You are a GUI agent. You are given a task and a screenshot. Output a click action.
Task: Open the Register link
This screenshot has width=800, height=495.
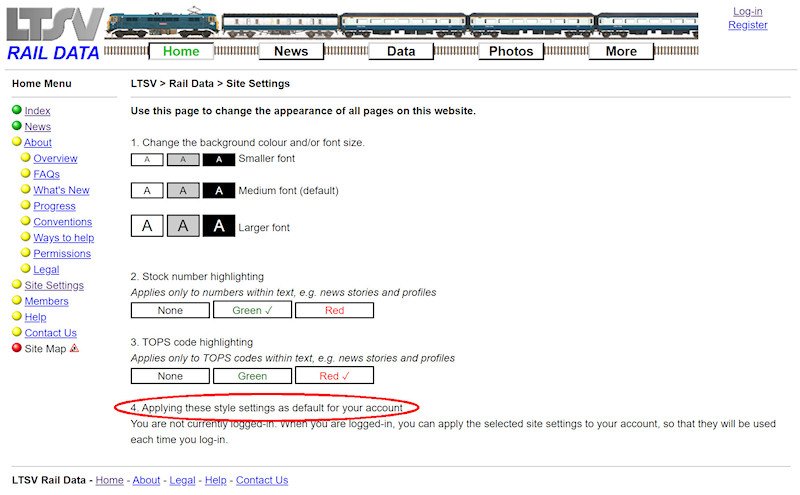747,25
